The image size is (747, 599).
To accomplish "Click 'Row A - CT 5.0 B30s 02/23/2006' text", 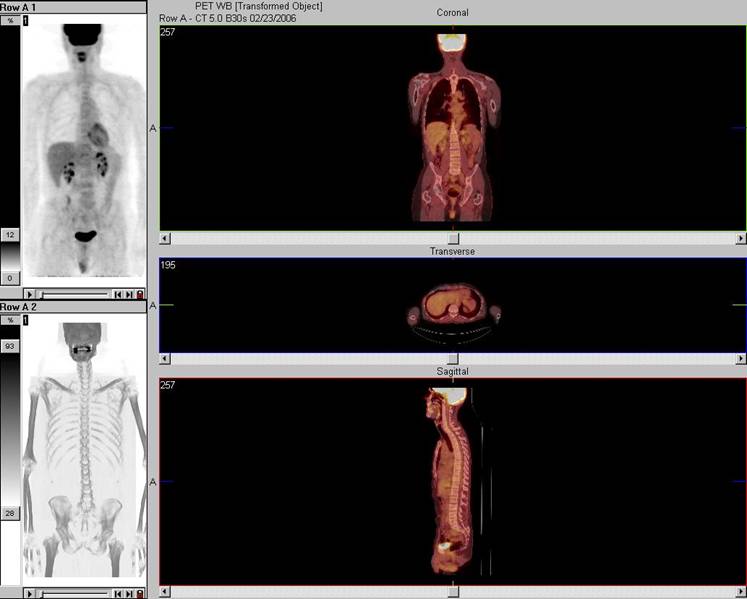I will (228, 19).
